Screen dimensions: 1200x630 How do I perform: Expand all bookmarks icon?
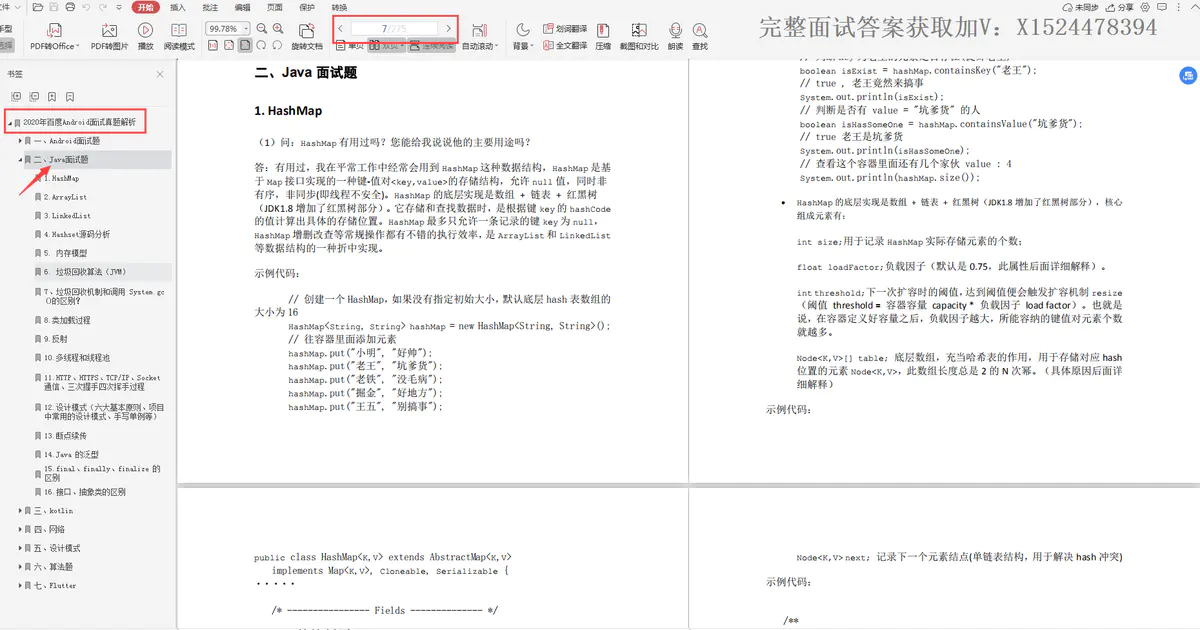click(x=16, y=97)
